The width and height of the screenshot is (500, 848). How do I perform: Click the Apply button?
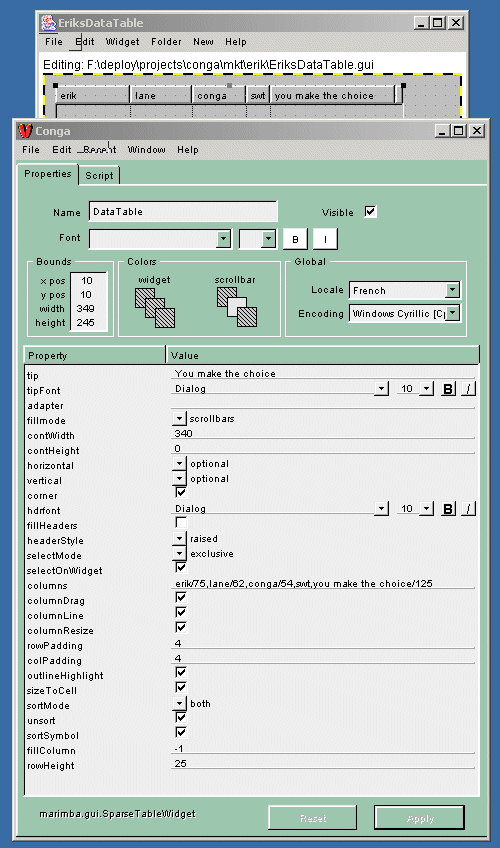[x=419, y=819]
